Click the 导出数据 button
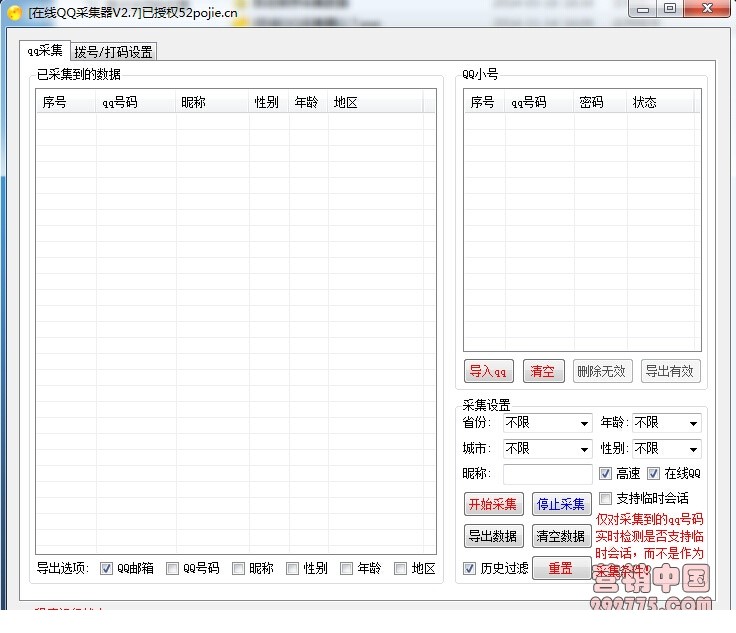Image resolution: width=736 pixels, height=633 pixels. tap(493, 536)
